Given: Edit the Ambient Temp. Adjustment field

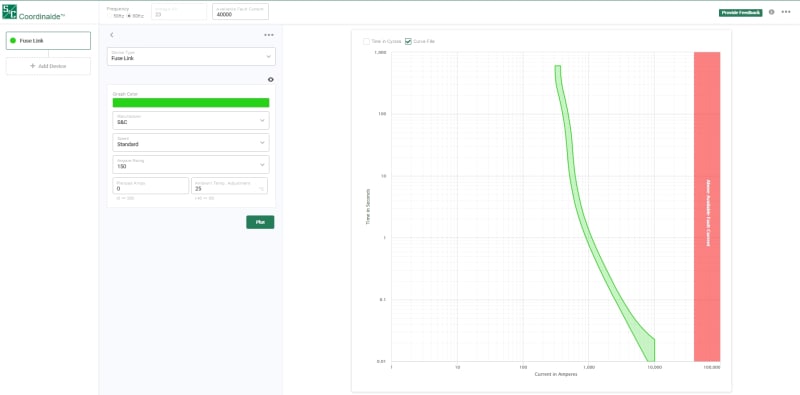Looking at the screenshot, I should 229,186.
